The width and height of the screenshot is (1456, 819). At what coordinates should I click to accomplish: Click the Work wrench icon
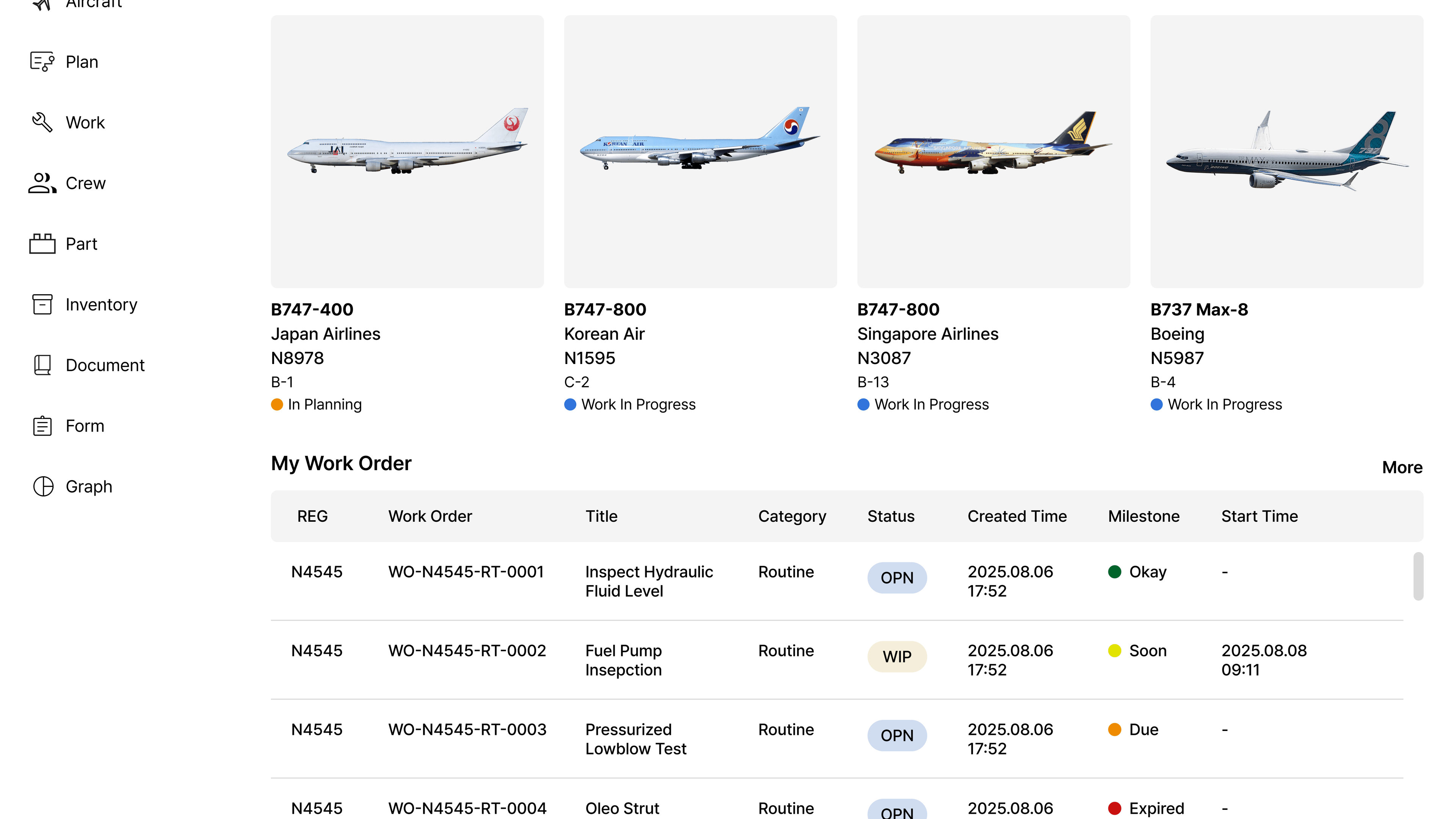(42, 122)
